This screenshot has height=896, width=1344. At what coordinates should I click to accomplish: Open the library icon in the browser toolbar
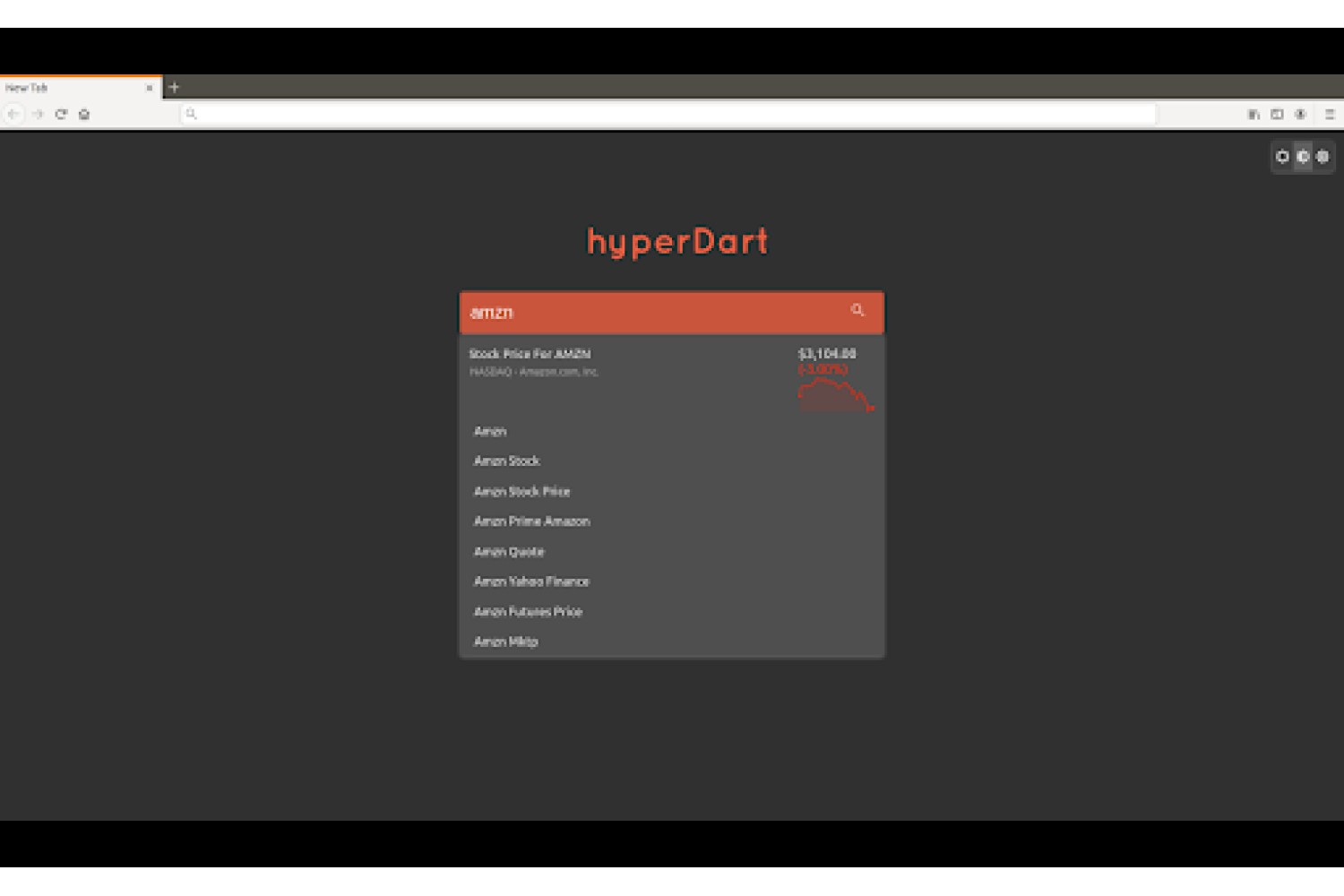1254,114
